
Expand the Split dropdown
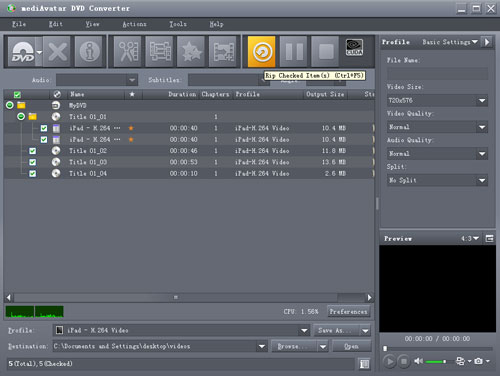482,180
